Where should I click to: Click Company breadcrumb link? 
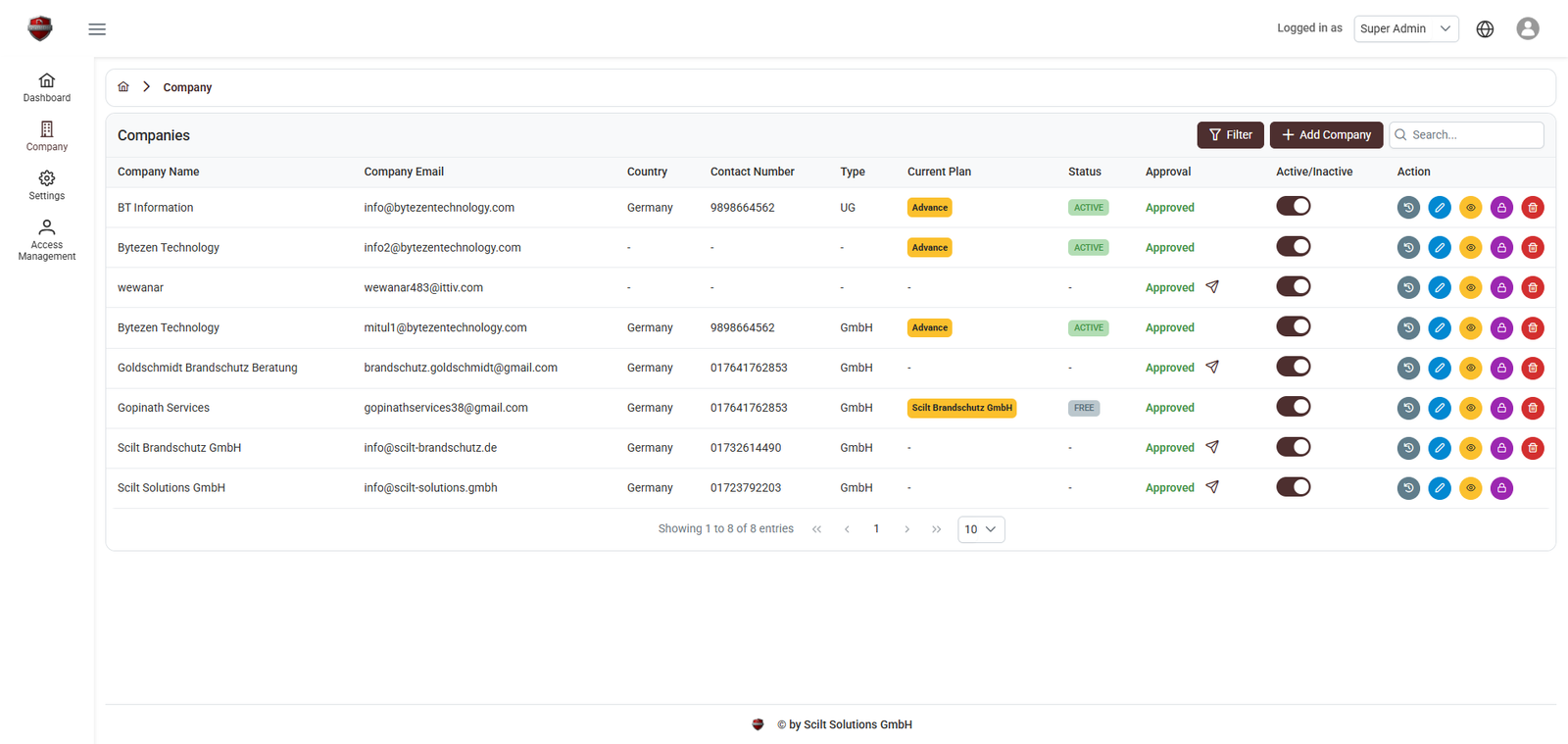(187, 87)
